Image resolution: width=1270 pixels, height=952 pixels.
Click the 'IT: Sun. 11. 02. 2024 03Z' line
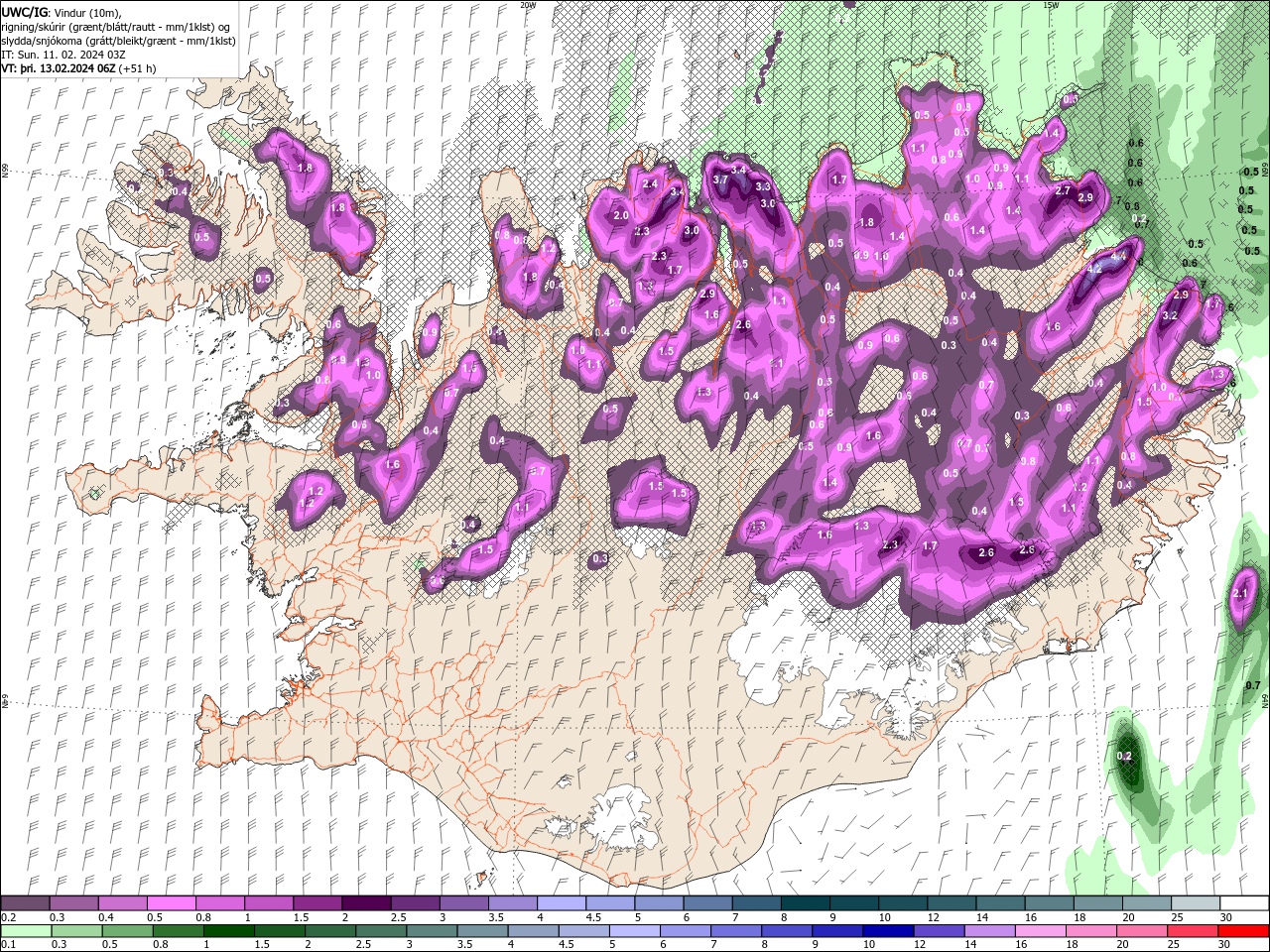(65, 55)
